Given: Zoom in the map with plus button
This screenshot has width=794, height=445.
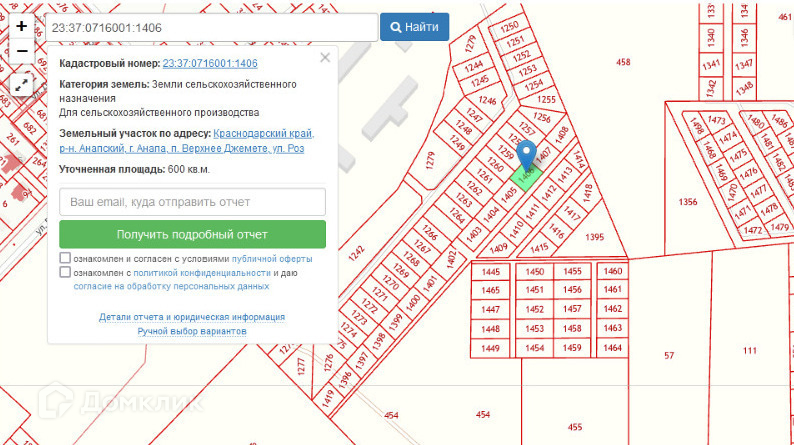Looking at the screenshot, I should pyautogui.click(x=21, y=26).
